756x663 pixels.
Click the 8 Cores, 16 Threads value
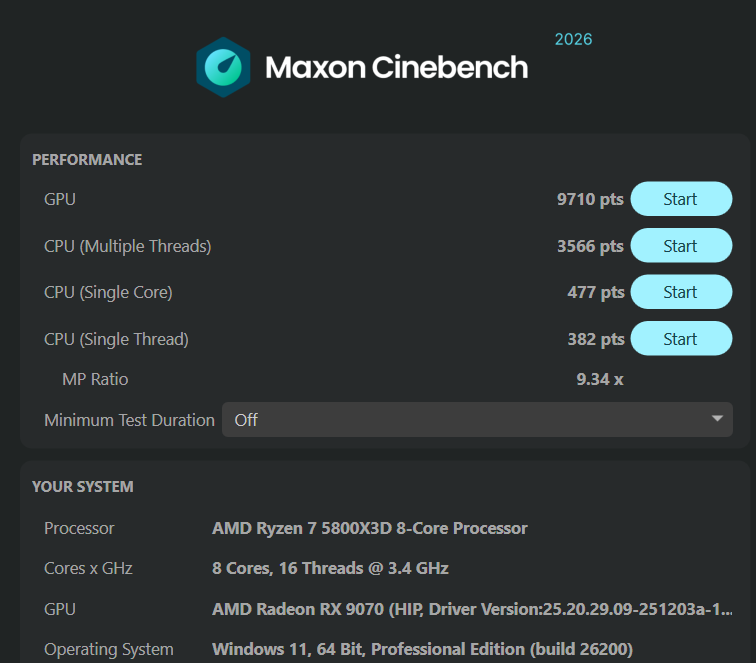[330, 568]
